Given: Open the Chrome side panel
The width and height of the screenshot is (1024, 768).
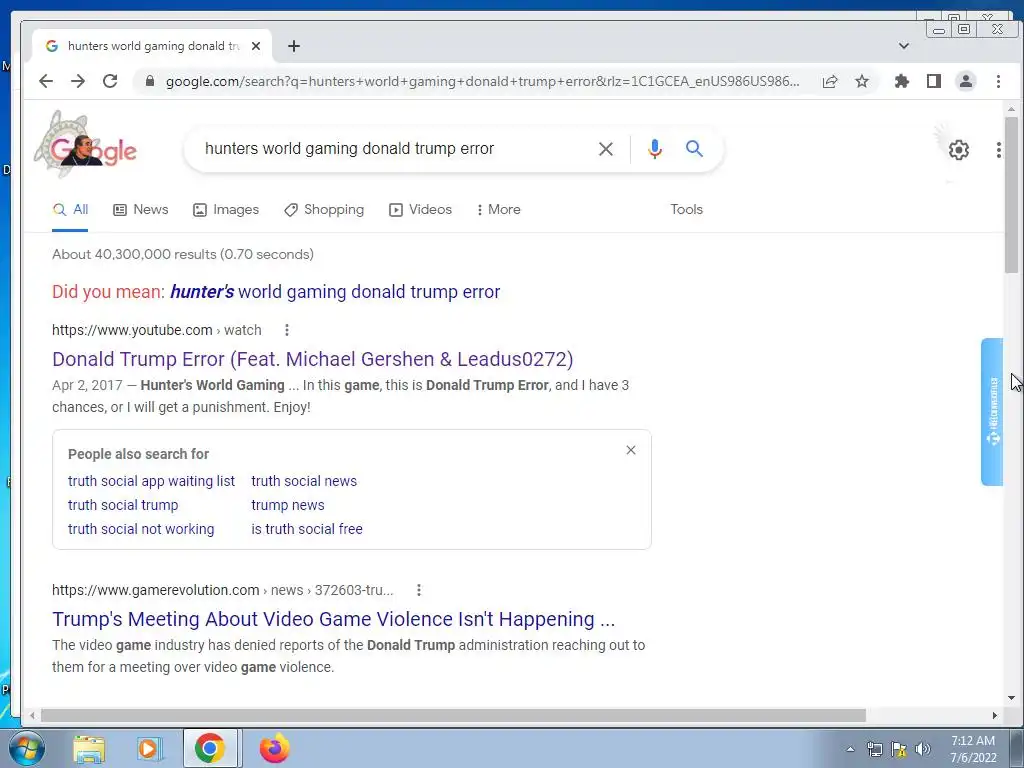Looking at the screenshot, I should click(x=934, y=81).
